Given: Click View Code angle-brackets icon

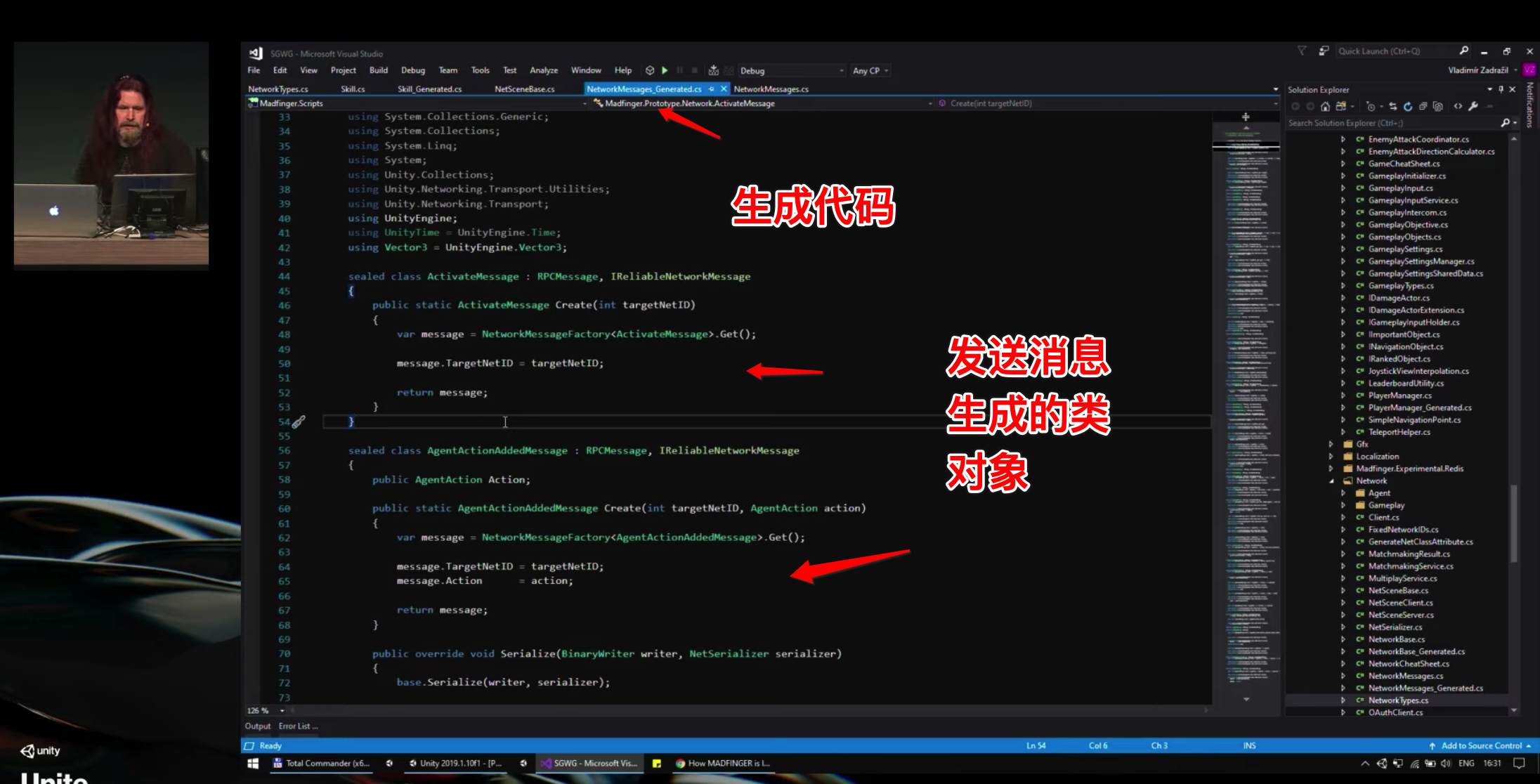Looking at the screenshot, I should [1458, 106].
